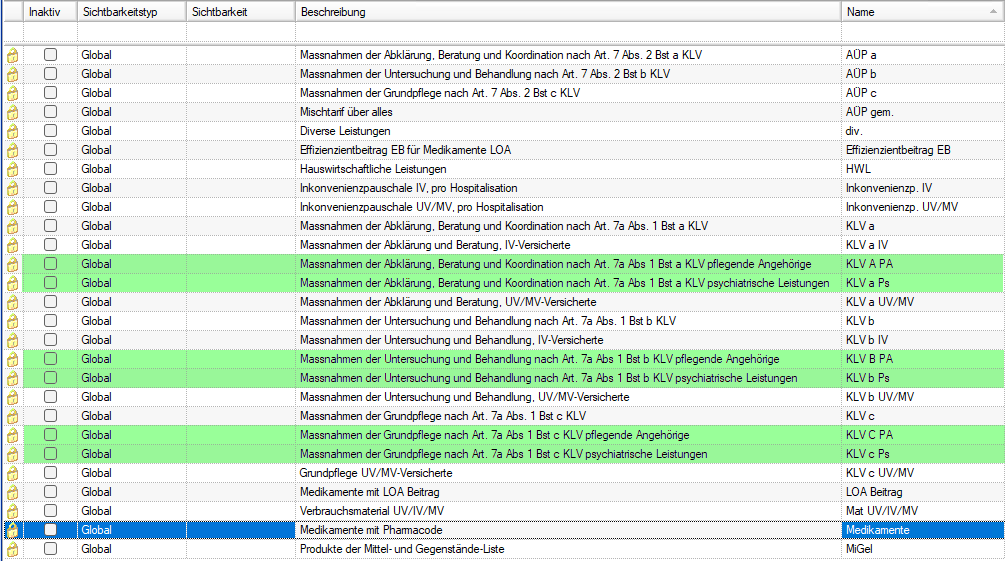
Task: Toggle Inaktiv checkbox for Medikamente row
Action: (x=50, y=530)
